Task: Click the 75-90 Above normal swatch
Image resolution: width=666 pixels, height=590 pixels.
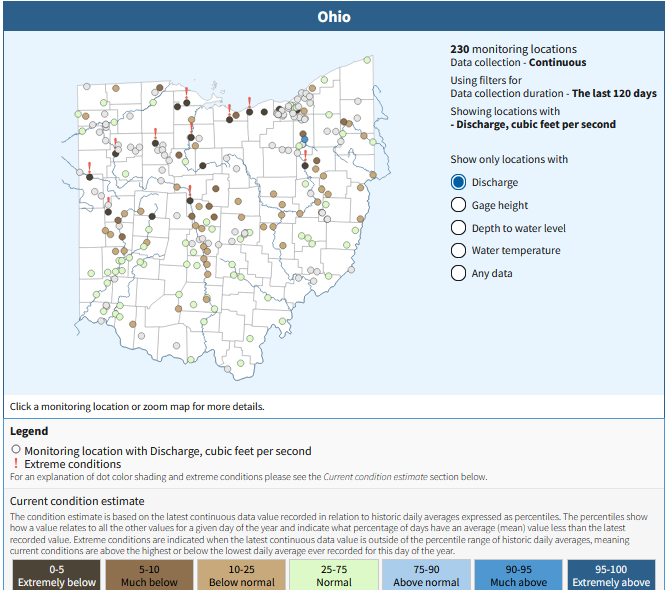Action: [426, 575]
